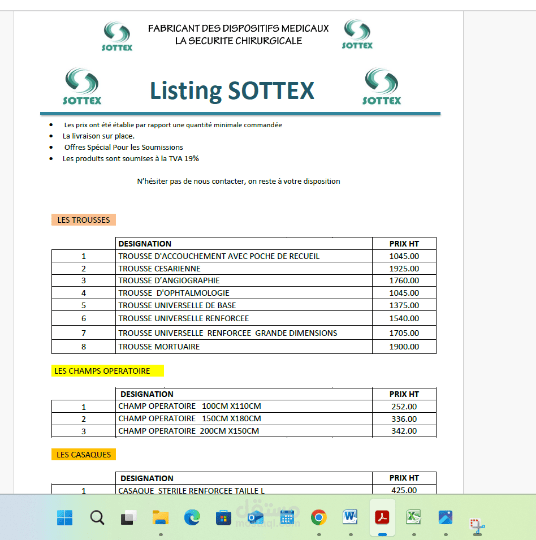Open the Windows Start menu
536x540 pixels.
[65, 517]
